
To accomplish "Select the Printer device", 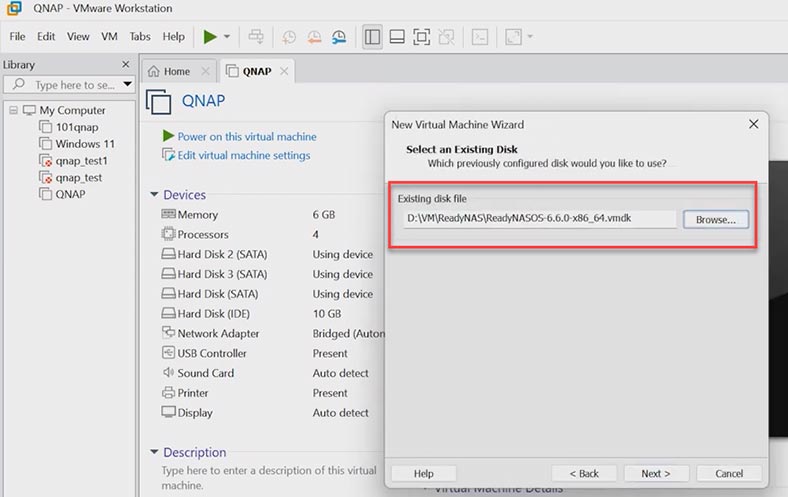I will [x=192, y=393].
